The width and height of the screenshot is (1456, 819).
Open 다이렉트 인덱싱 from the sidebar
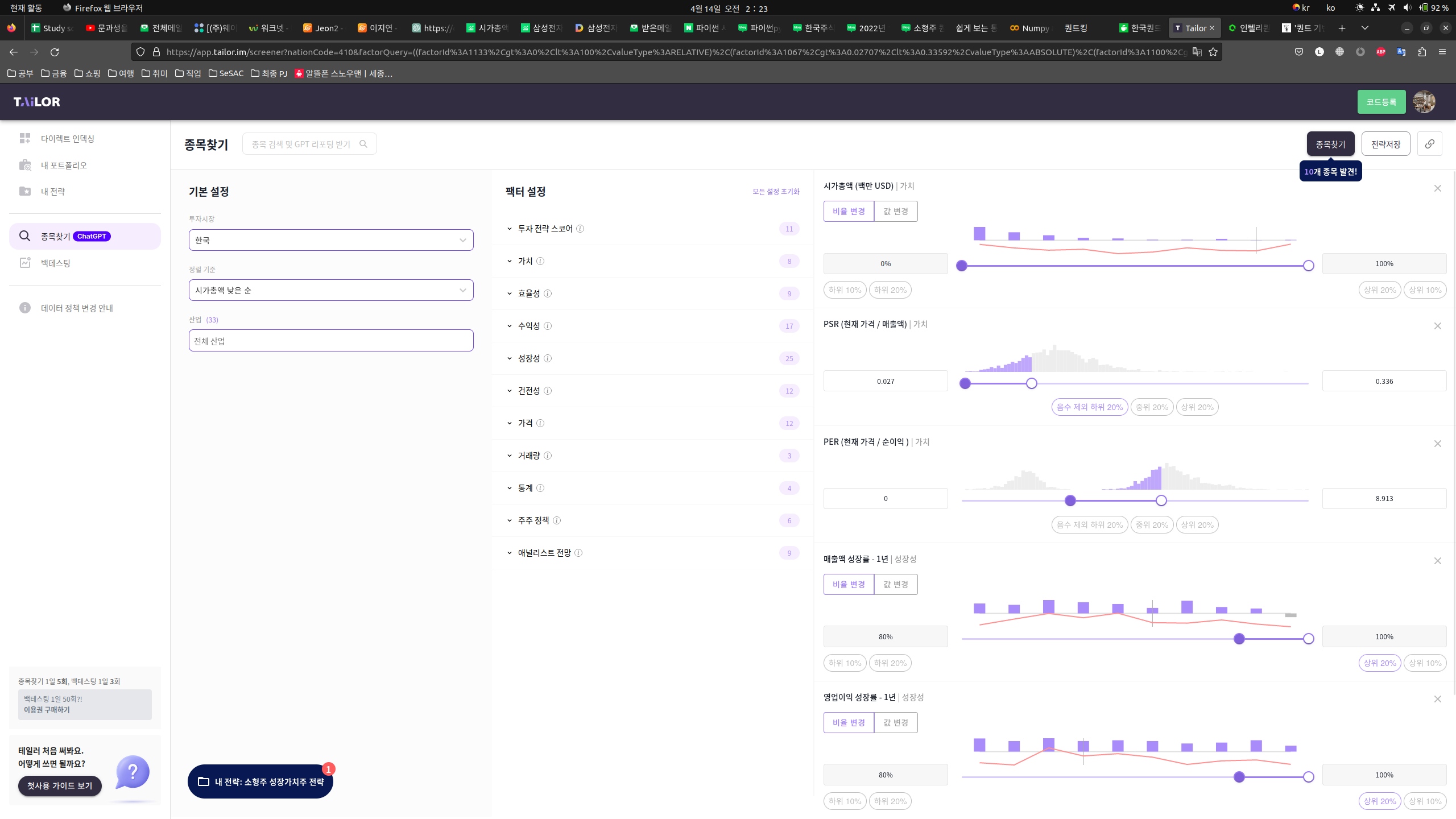tap(67, 138)
